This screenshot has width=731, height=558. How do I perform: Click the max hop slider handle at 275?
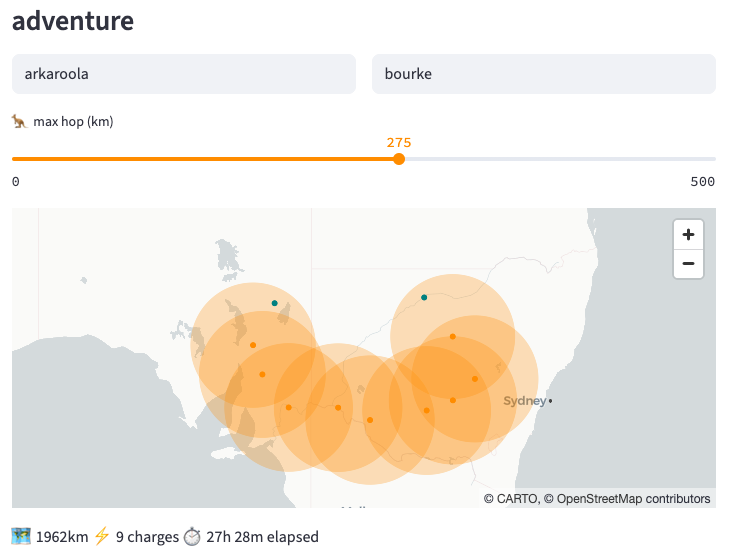[x=399, y=159]
